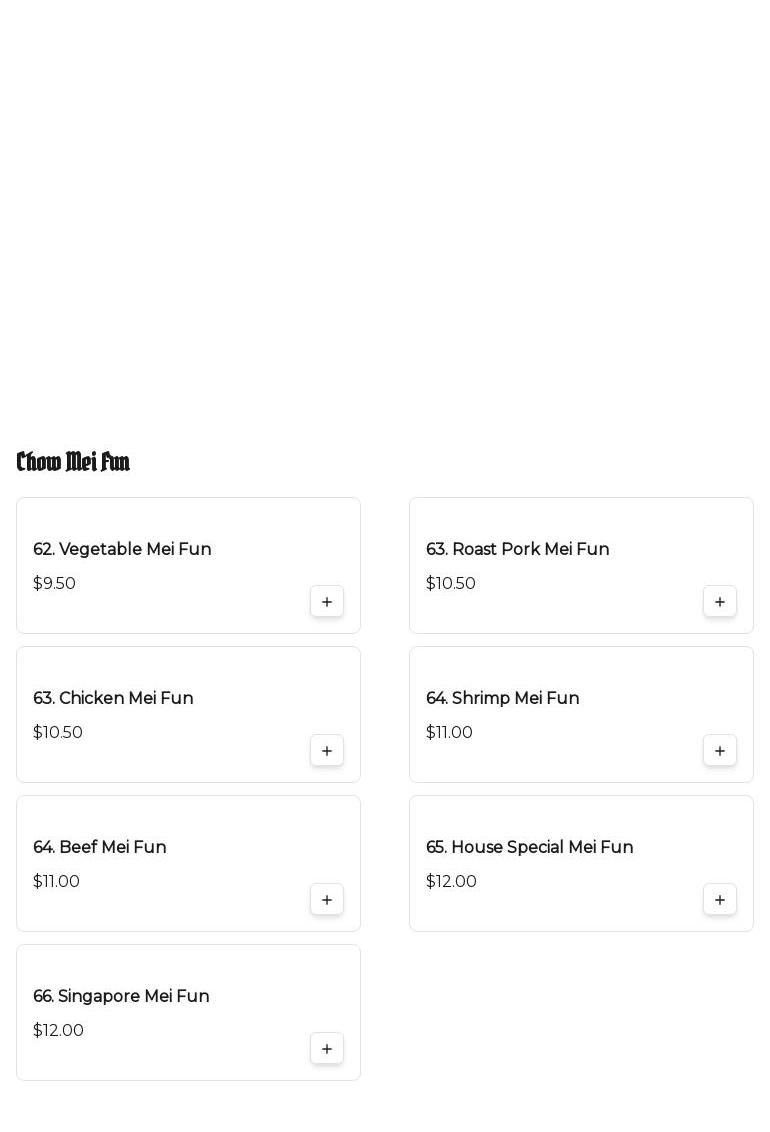Add Beef Mei Fun with plus icon
The height and width of the screenshot is (1132, 770).
[x=327, y=900]
